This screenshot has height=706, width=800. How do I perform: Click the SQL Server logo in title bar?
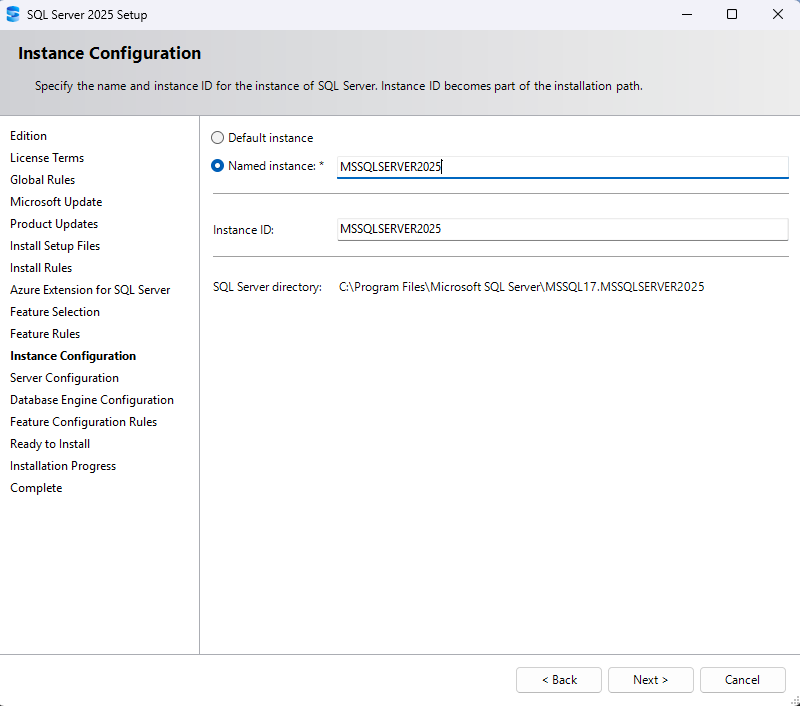pos(14,14)
